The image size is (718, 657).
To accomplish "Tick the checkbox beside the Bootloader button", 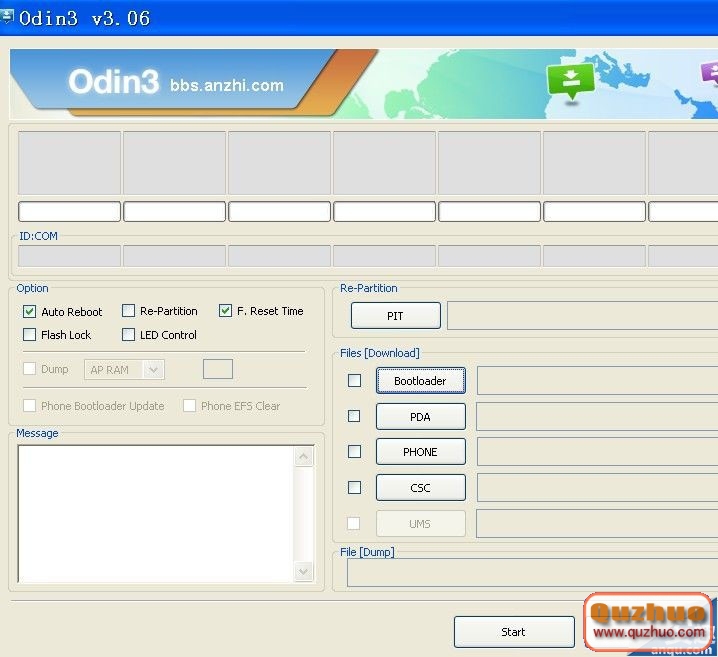I will pos(354,380).
